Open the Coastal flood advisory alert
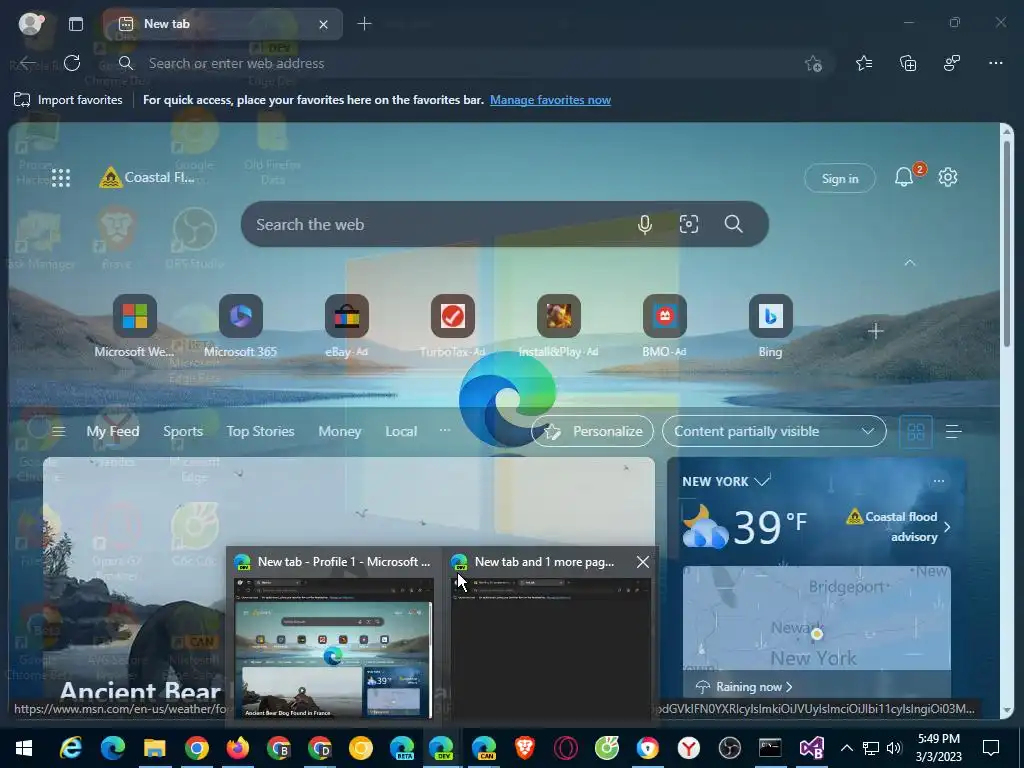The image size is (1024, 768). click(x=899, y=526)
